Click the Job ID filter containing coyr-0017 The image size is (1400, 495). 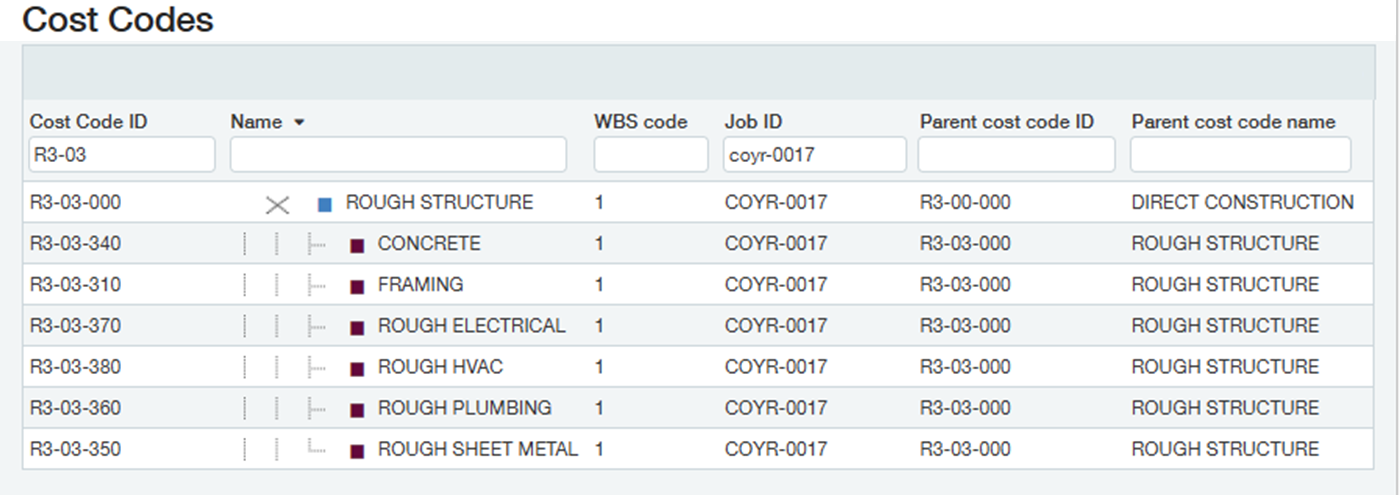click(x=815, y=155)
